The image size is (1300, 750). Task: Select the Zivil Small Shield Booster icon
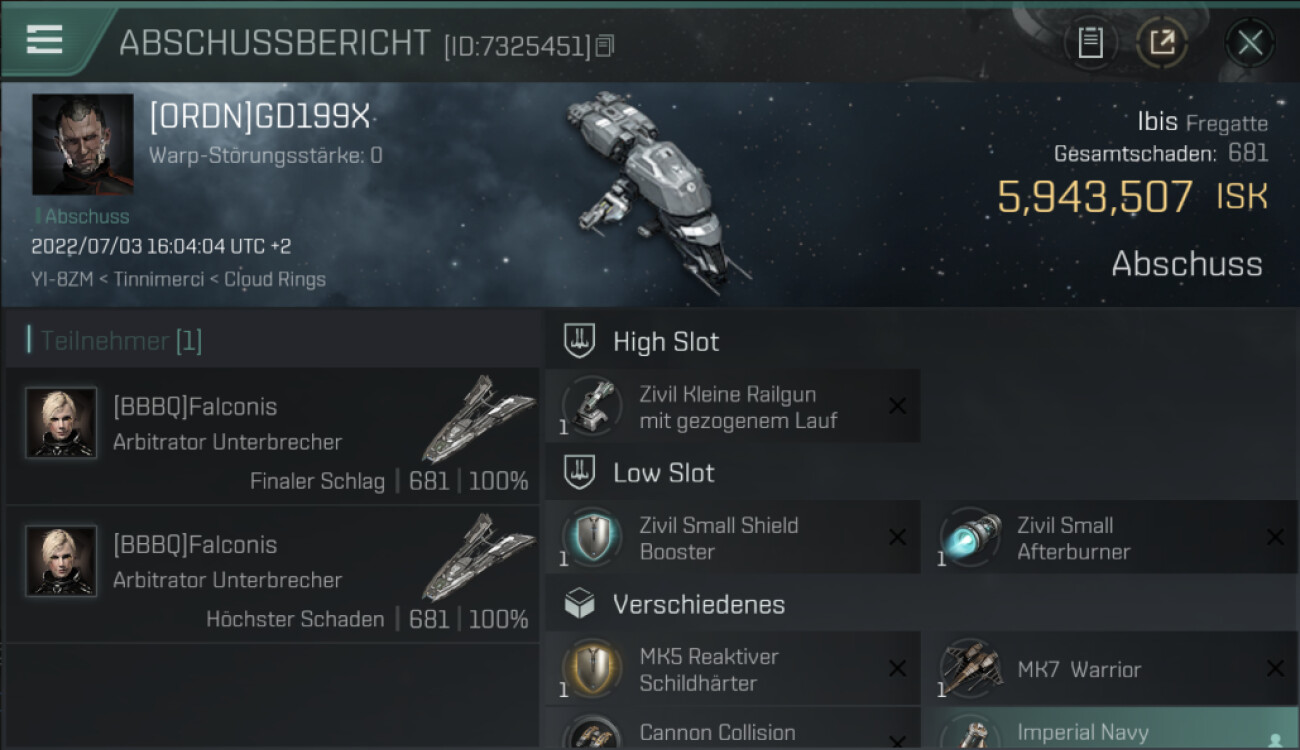(x=592, y=537)
